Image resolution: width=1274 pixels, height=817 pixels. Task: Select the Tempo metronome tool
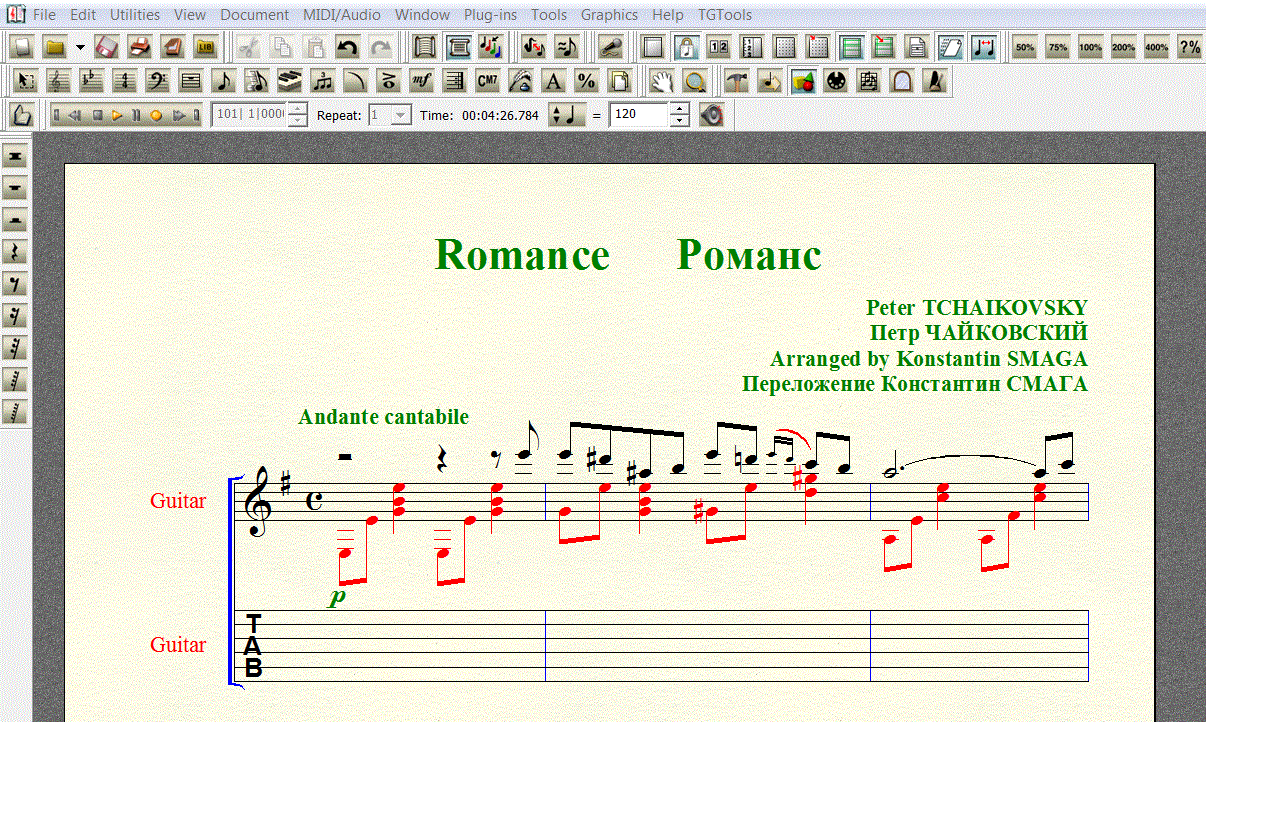click(934, 81)
